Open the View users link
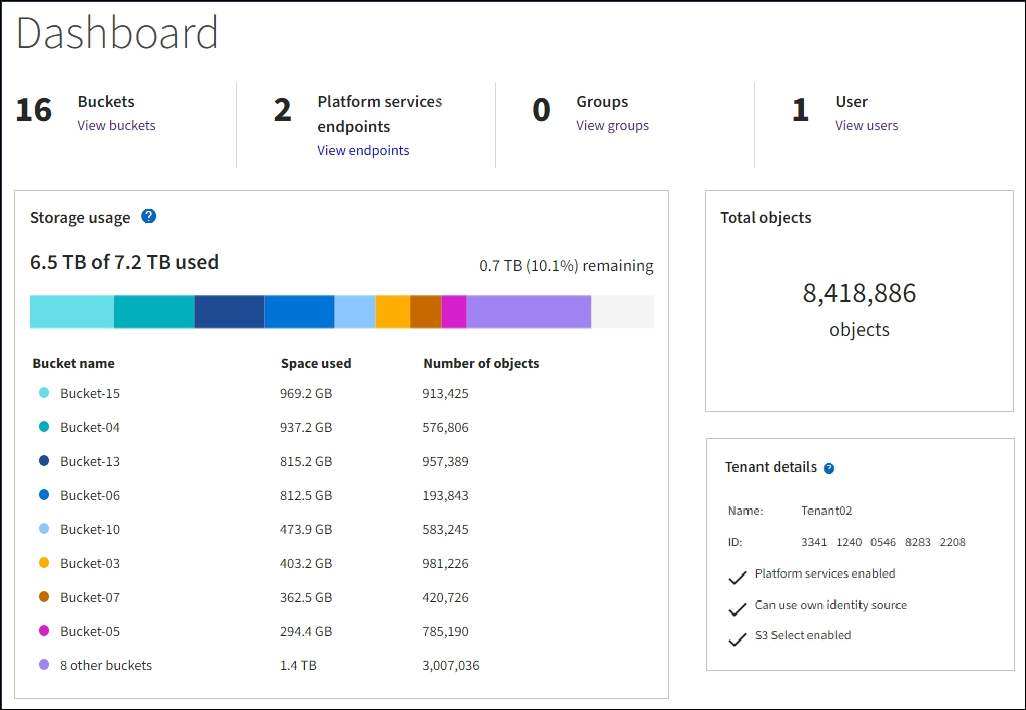Screen dimensions: 1026x710 click(x=866, y=126)
